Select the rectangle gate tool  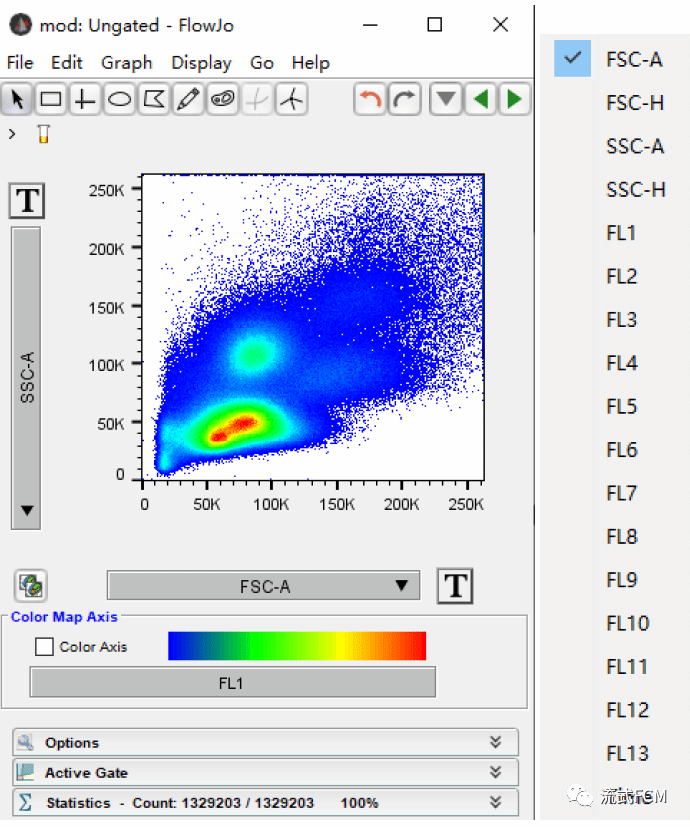pyautogui.click(x=51, y=100)
